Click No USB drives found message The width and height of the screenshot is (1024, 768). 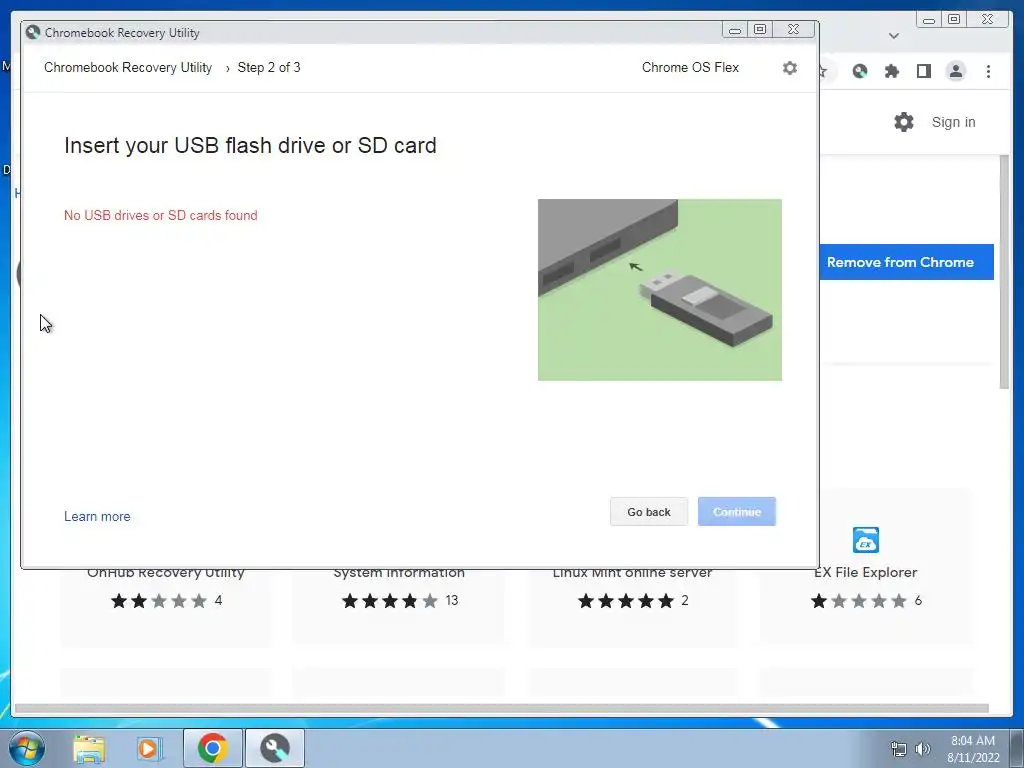click(161, 216)
